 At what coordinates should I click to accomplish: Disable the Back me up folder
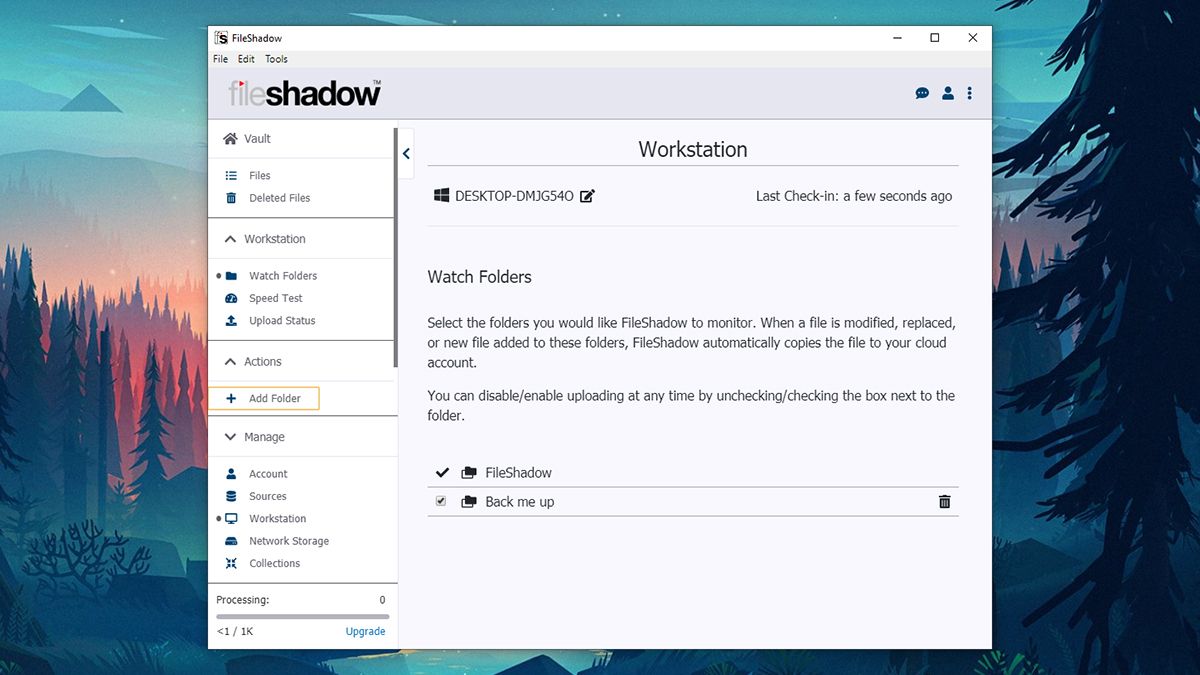441,501
